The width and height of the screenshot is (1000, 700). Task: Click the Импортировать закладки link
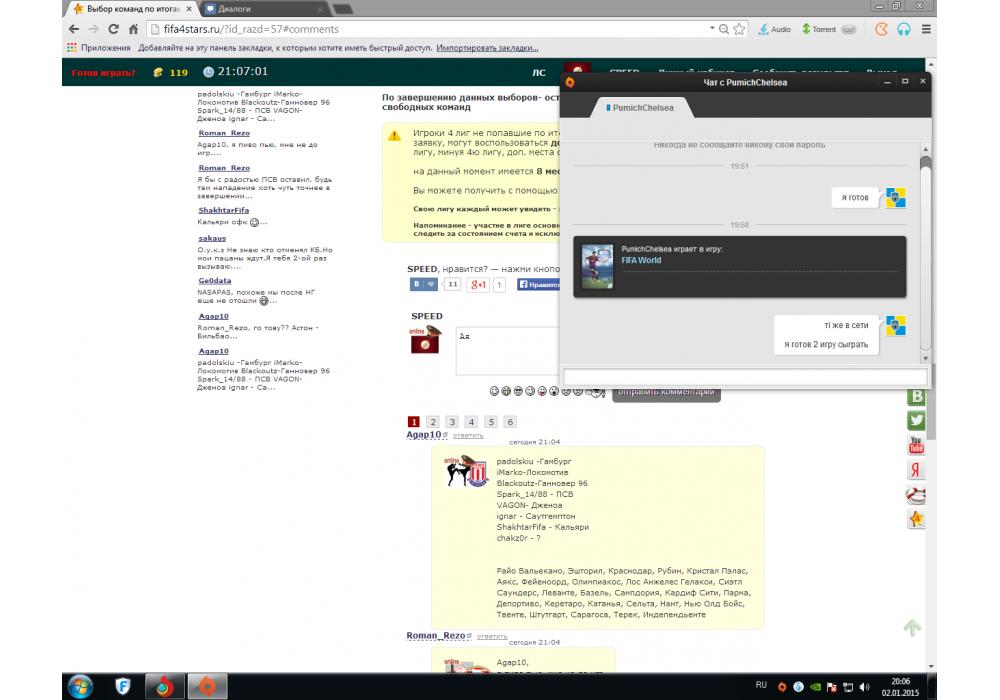point(487,47)
